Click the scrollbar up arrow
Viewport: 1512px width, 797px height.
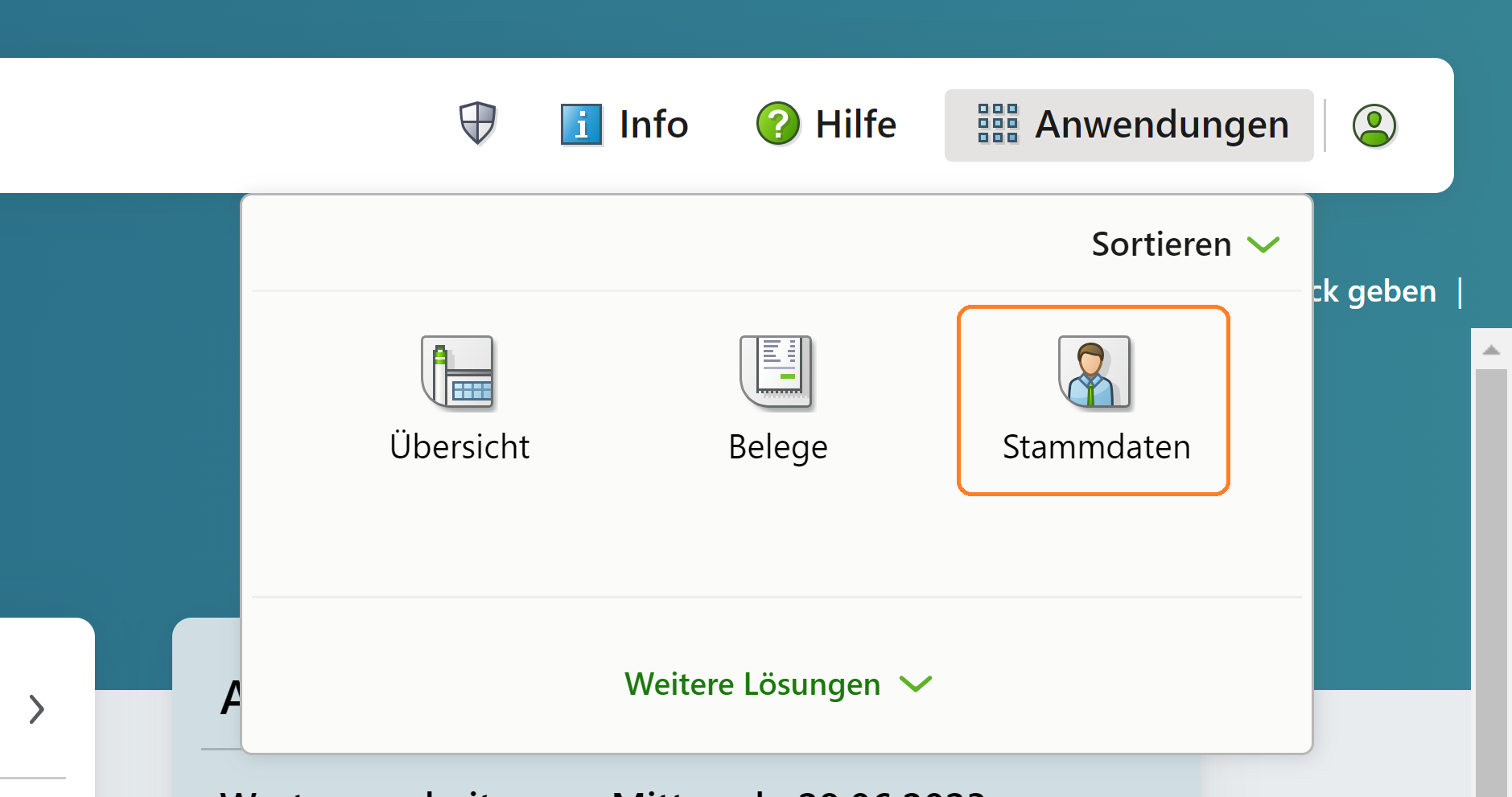pos(1491,350)
